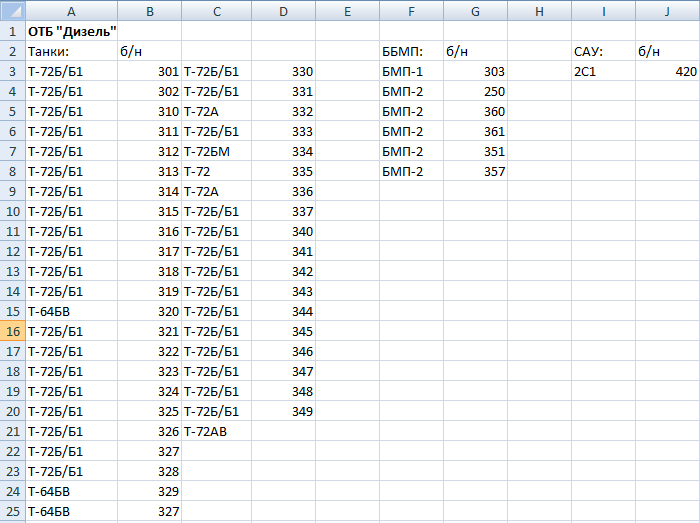Select column E header
The height and width of the screenshot is (523, 700).
click(347, 11)
